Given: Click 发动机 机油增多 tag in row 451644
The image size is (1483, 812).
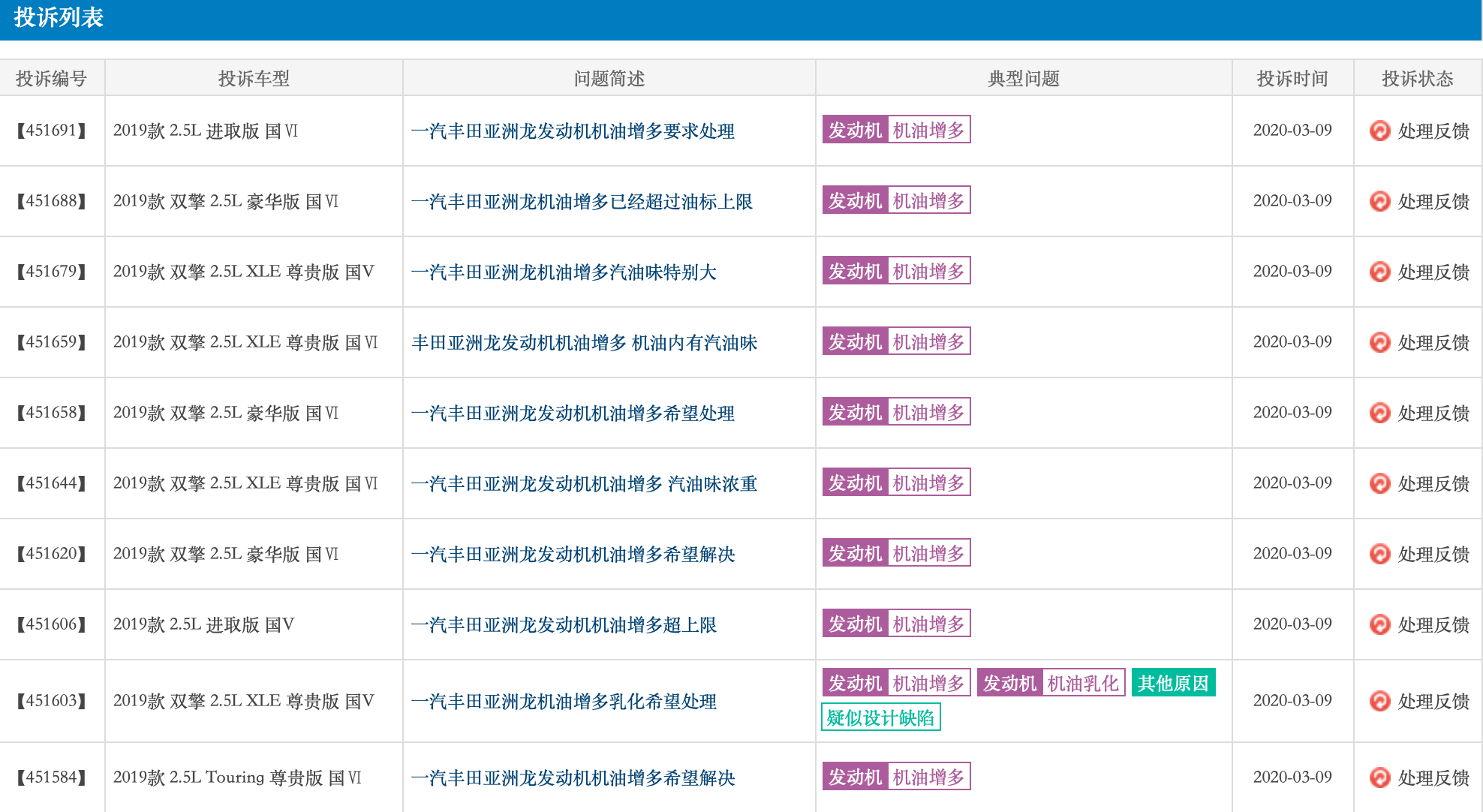Looking at the screenshot, I should click(x=896, y=483).
